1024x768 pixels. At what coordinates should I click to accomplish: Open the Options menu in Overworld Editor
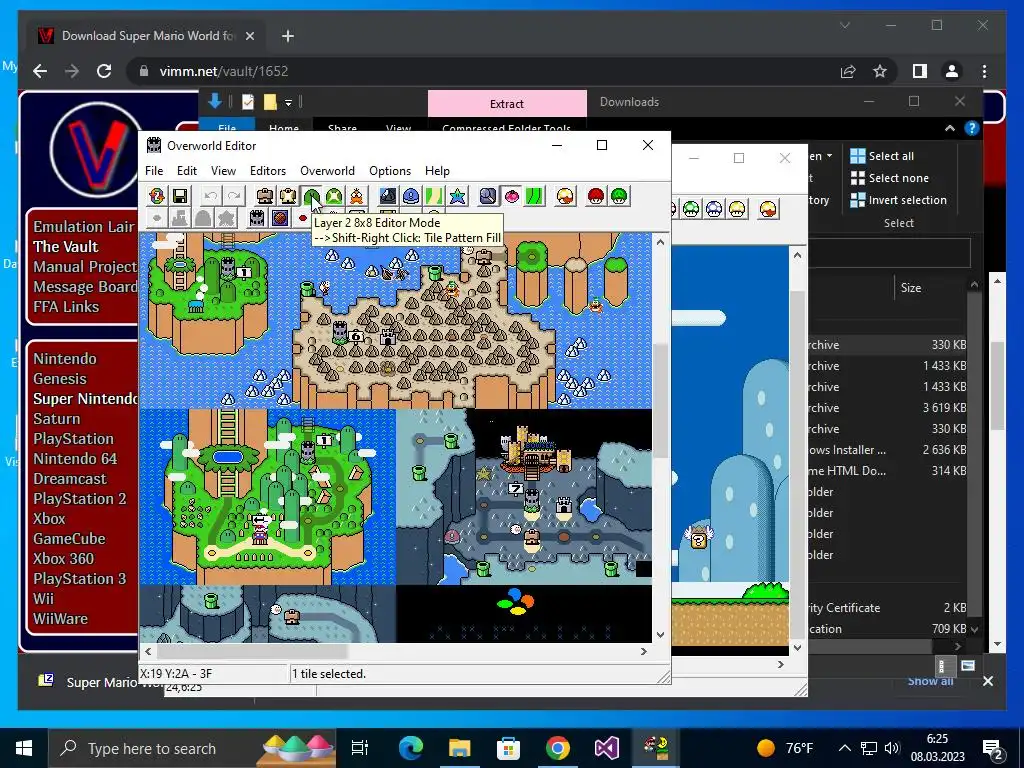tap(390, 170)
